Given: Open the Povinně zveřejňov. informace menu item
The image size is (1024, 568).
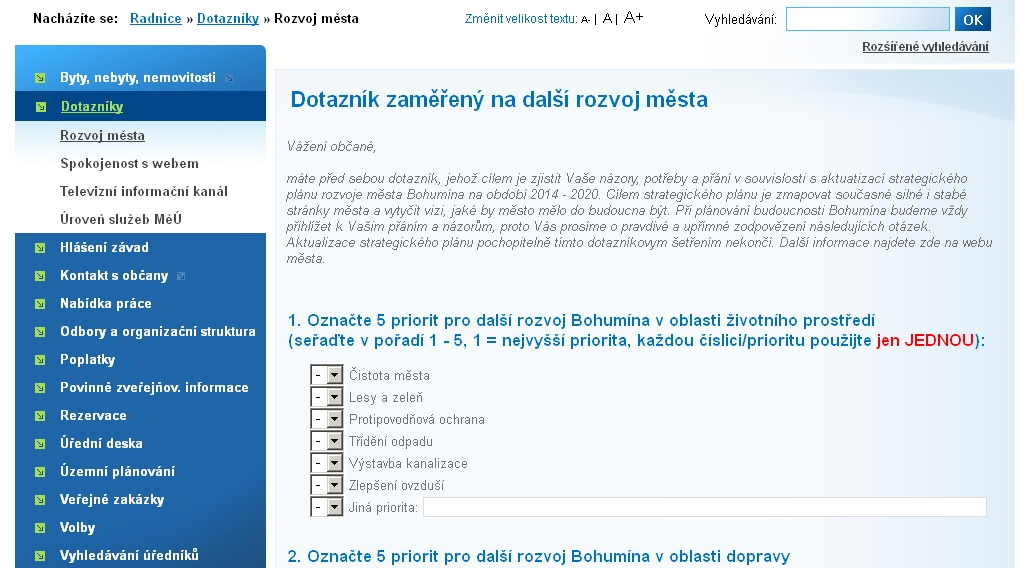Looking at the screenshot, I should pyautogui.click(x=154, y=388).
